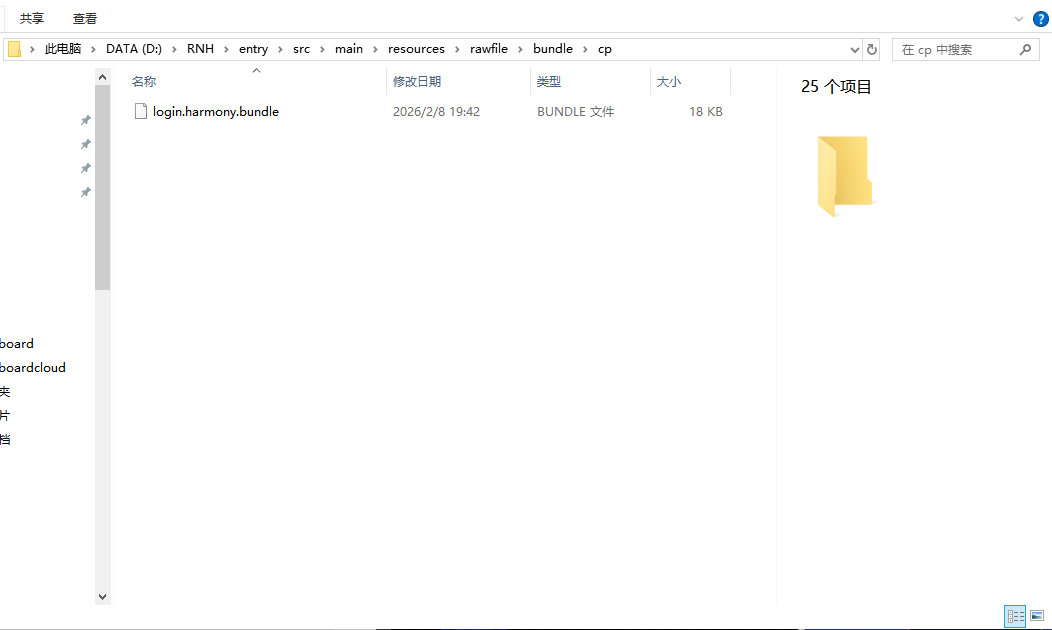
Task: Open the 'board' item in sidebar
Action: (x=17, y=344)
